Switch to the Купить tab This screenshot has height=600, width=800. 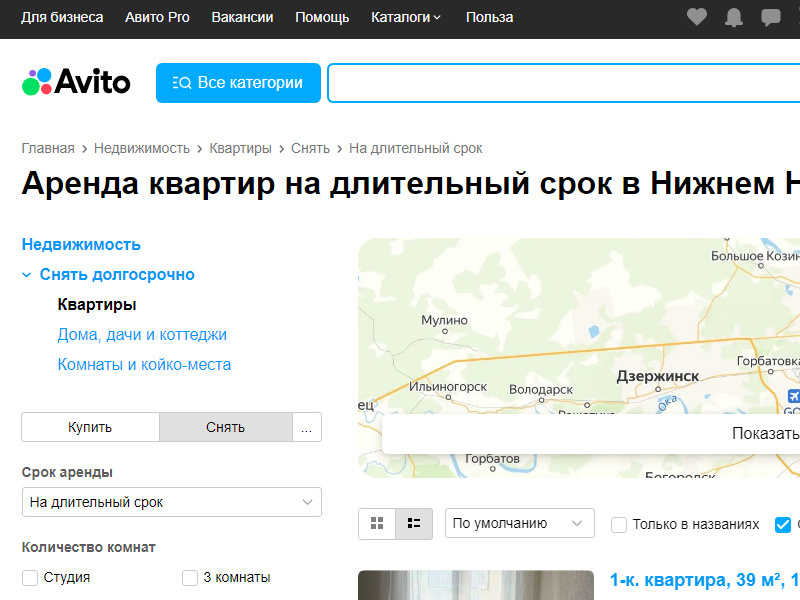[x=90, y=427]
